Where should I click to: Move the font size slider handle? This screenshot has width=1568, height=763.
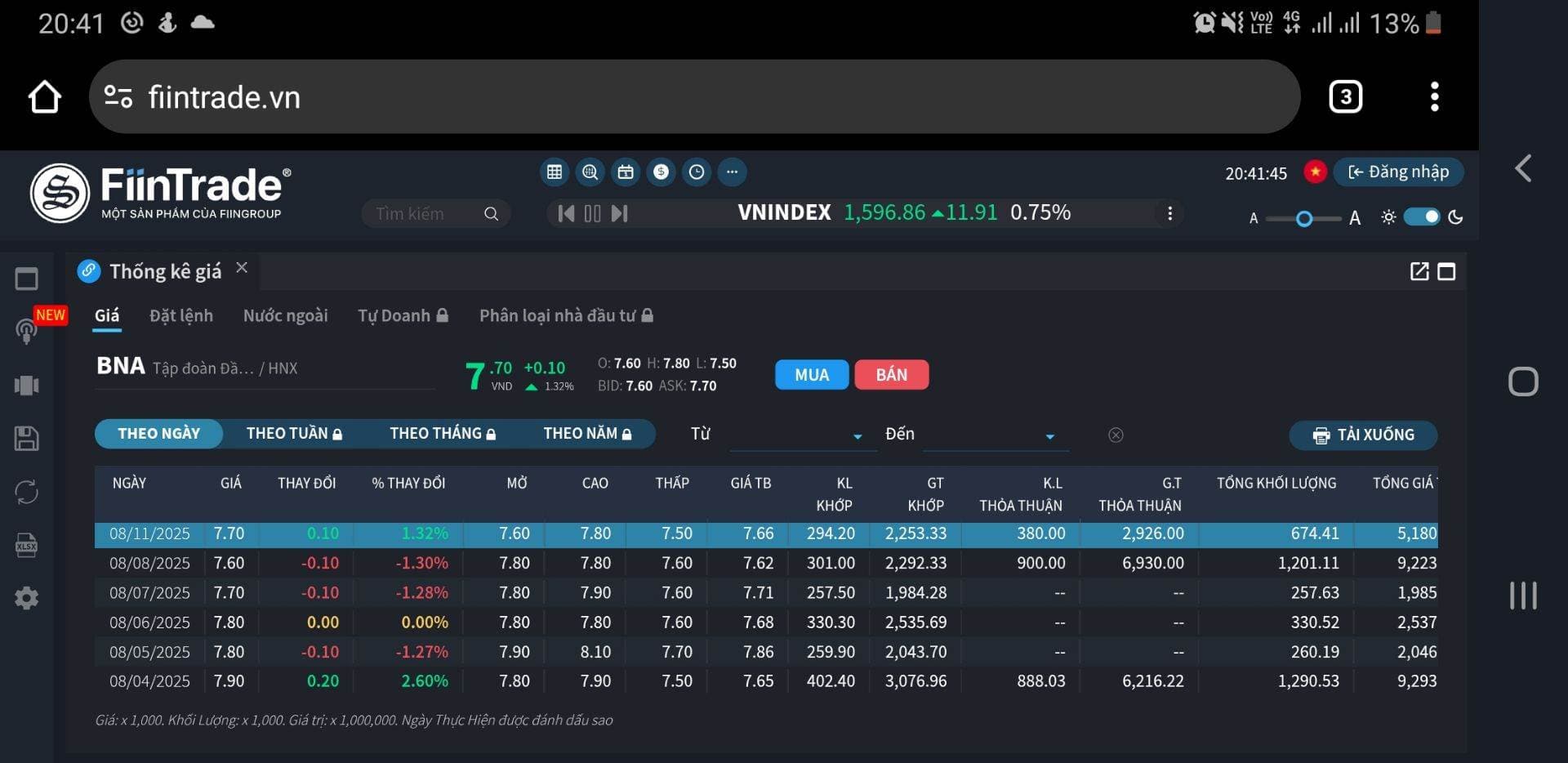point(1304,219)
